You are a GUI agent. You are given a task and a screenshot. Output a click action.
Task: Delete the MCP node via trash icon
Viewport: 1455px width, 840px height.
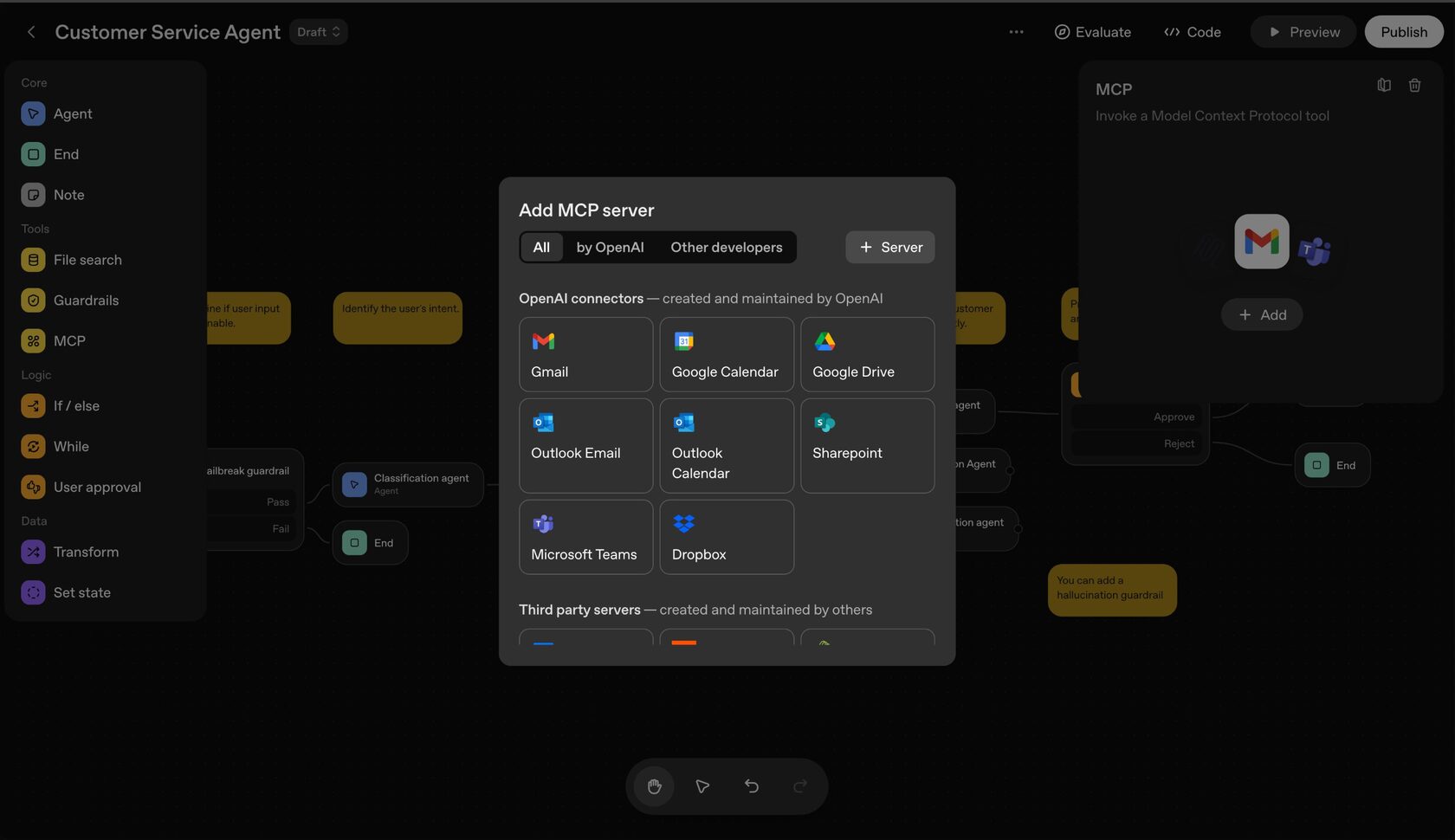1414,85
